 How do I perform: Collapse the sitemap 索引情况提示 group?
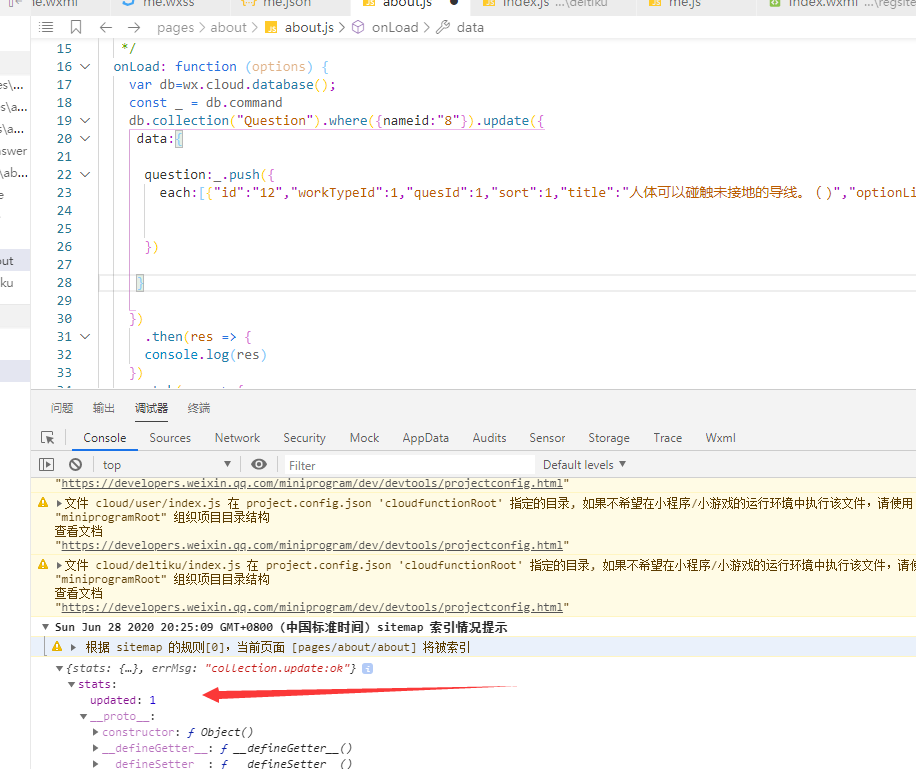[45, 627]
